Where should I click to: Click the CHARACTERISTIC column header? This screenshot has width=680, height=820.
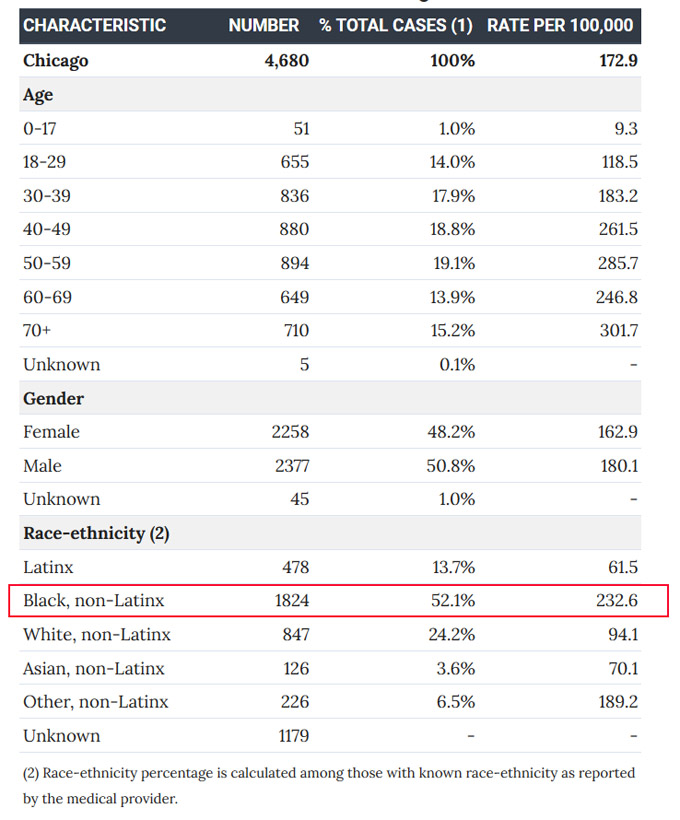pos(94,25)
